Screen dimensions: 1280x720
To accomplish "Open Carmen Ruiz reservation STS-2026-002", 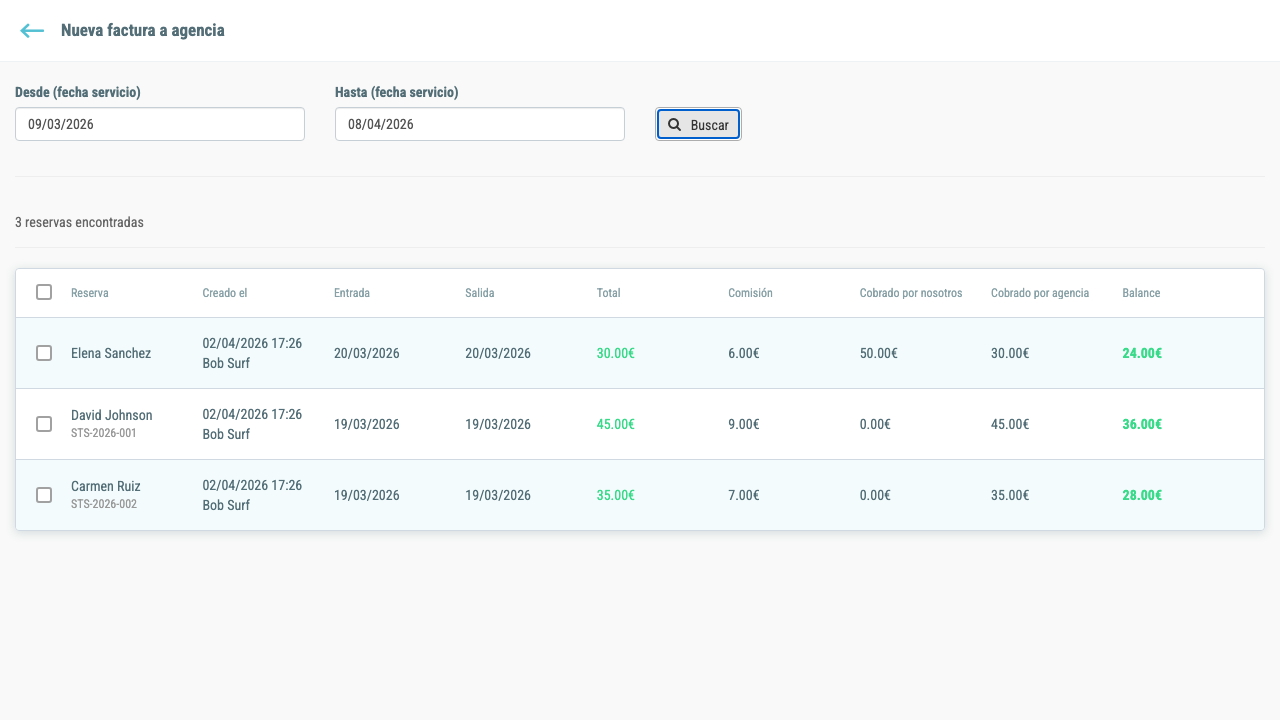I will point(106,495).
